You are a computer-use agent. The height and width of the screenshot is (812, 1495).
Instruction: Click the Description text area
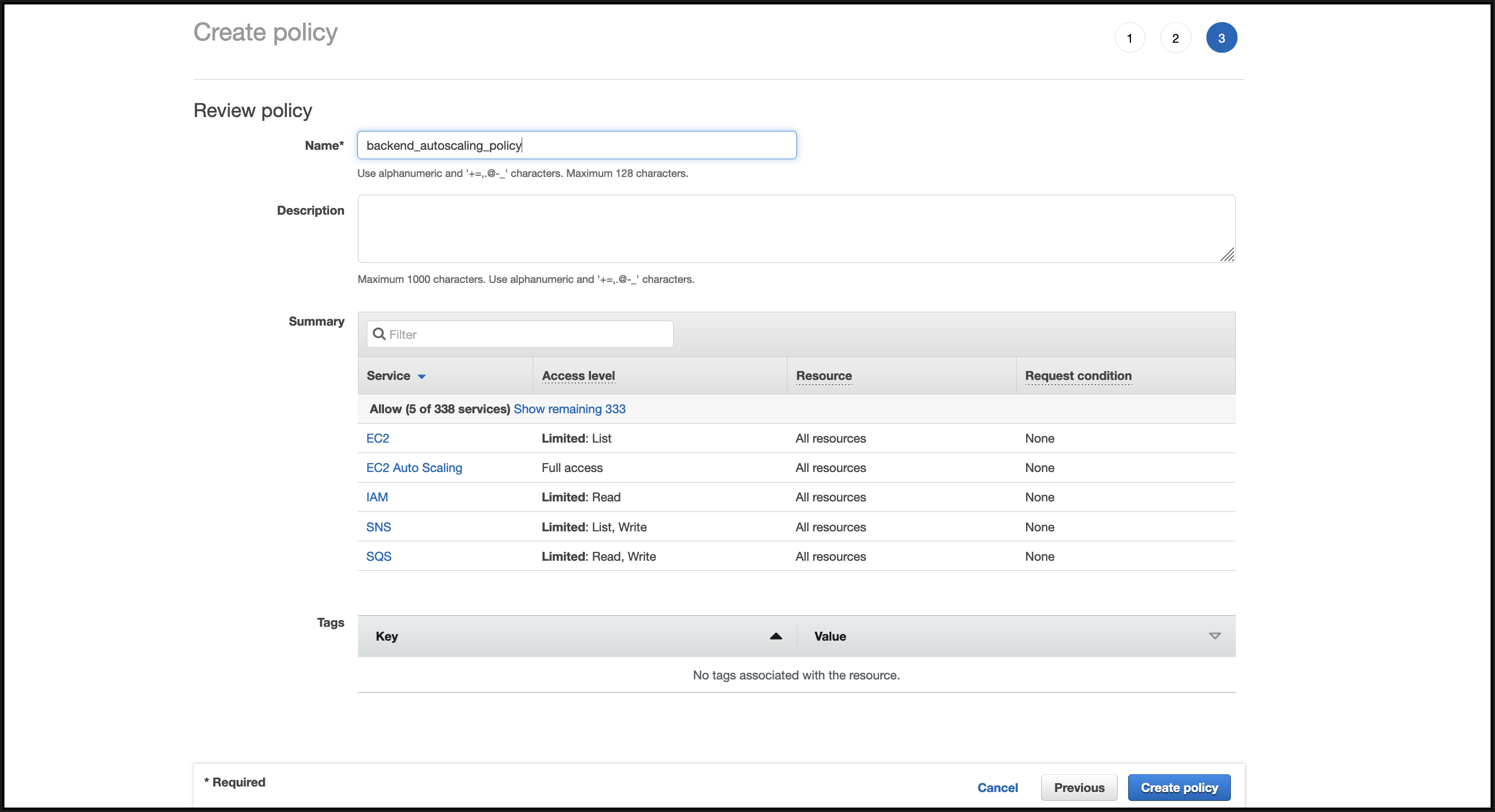tap(796, 228)
